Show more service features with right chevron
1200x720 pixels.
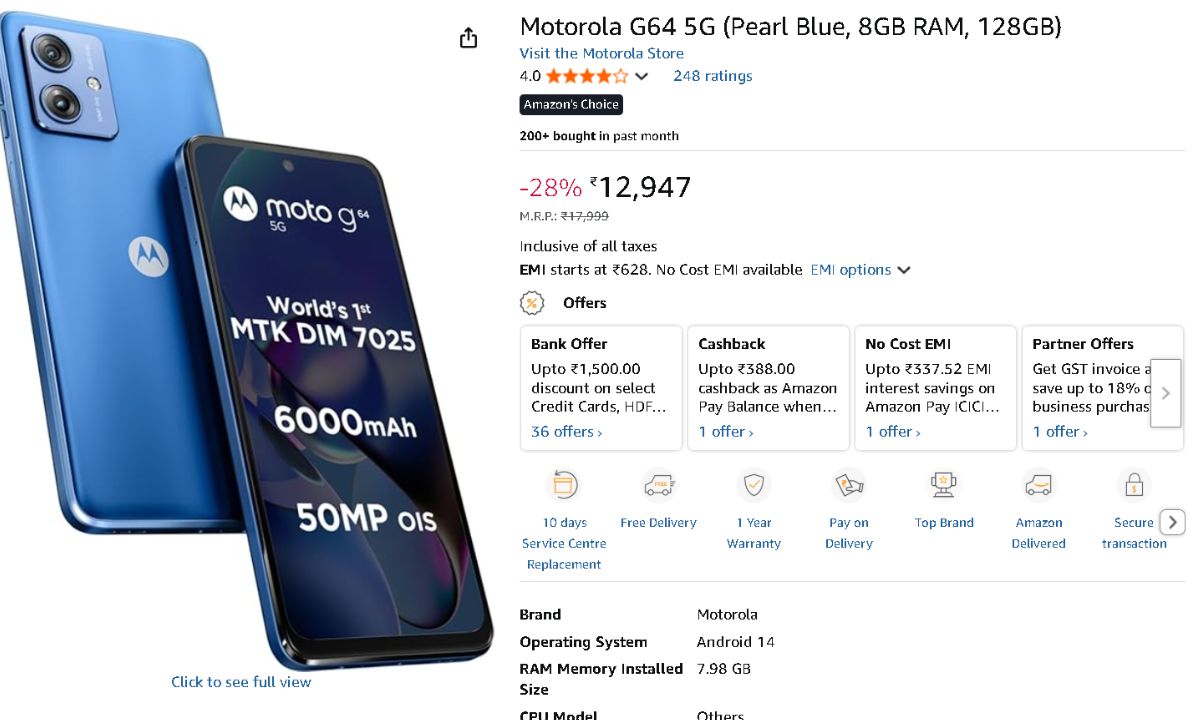[1173, 522]
